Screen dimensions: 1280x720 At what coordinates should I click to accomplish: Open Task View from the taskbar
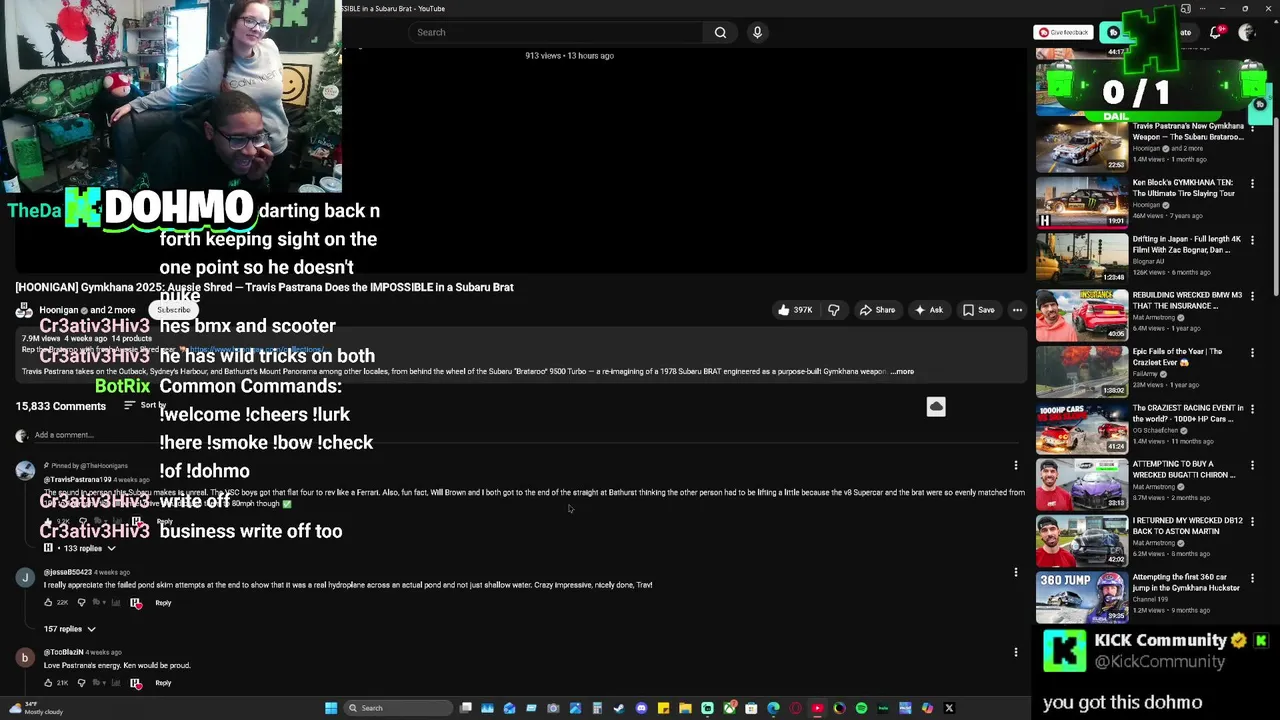pyautogui.click(x=465, y=708)
